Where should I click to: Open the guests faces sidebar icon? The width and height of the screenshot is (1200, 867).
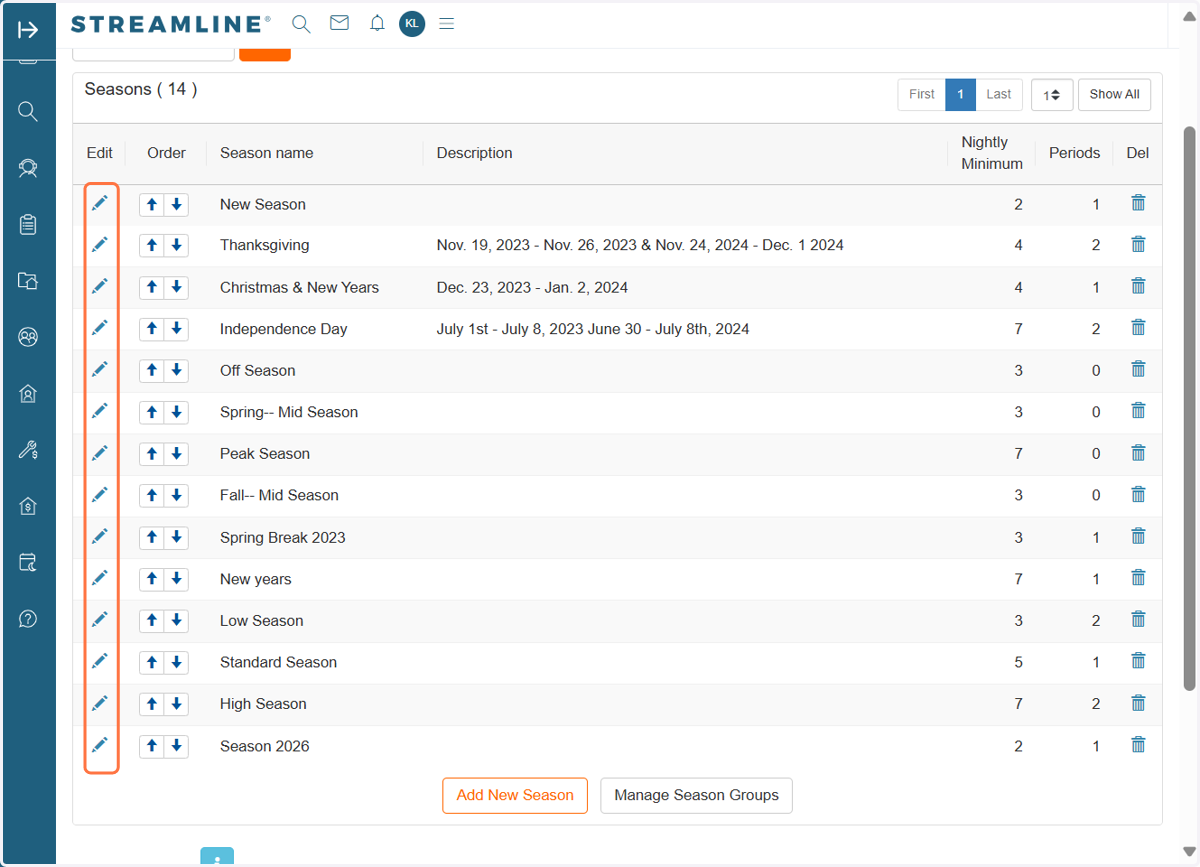28,337
